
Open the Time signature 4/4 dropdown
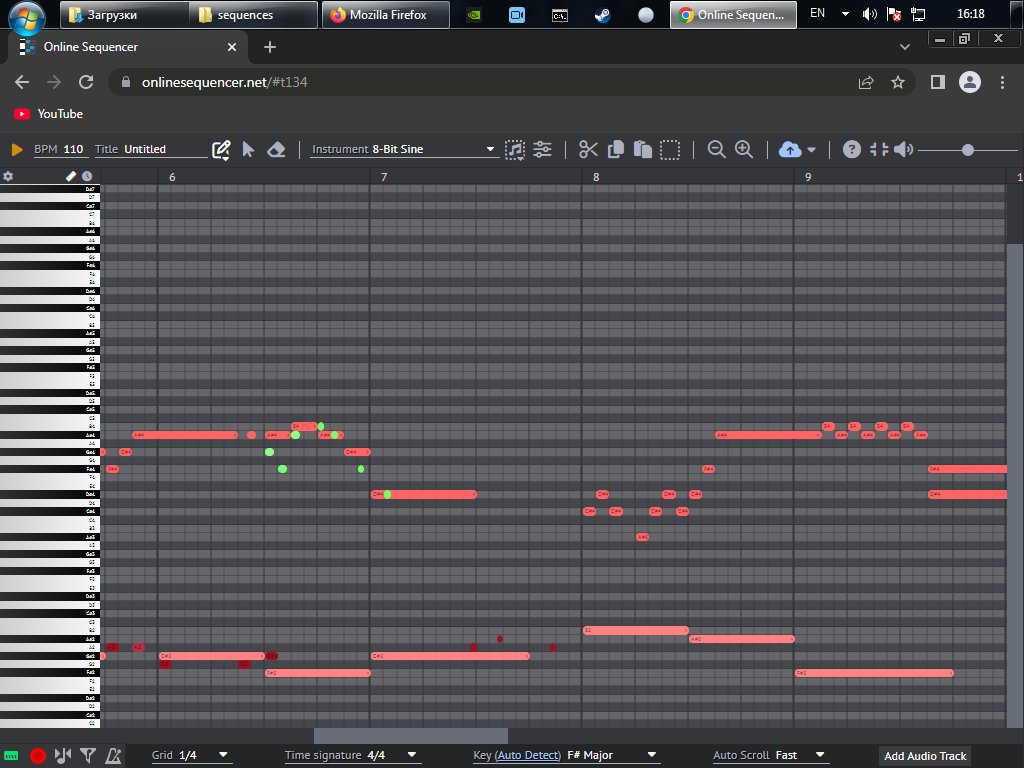351,756
